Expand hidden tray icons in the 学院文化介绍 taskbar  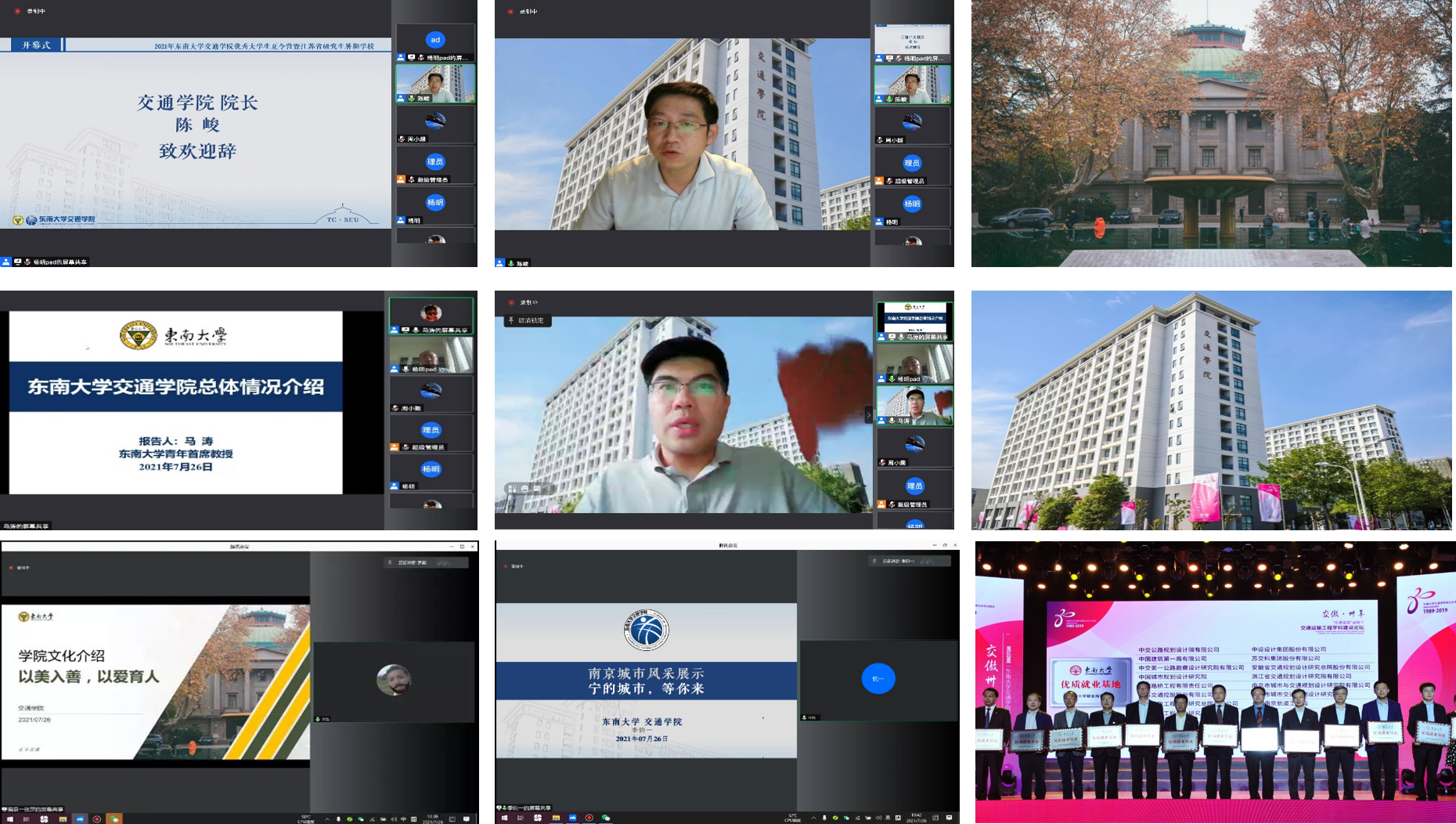pos(327,819)
